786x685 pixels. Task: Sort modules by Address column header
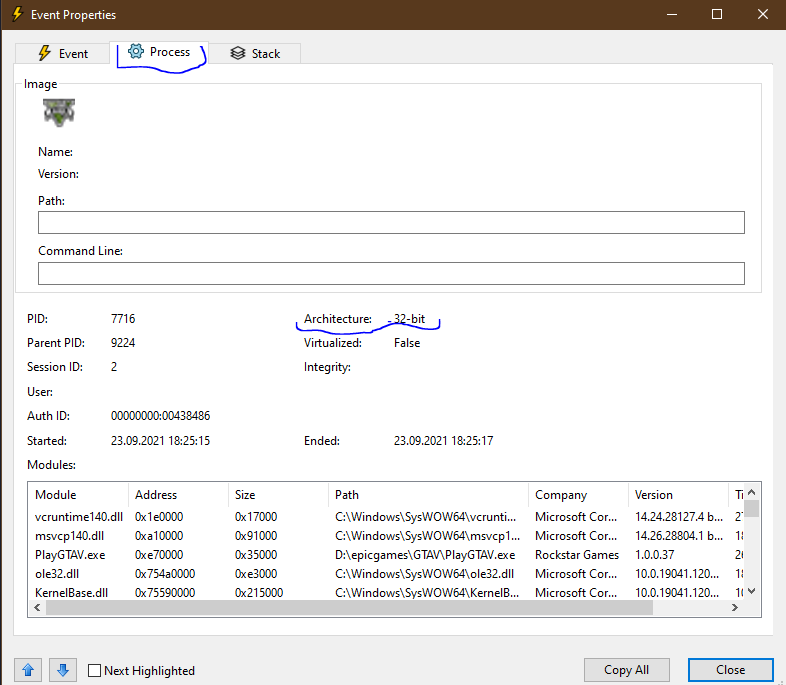[178, 495]
